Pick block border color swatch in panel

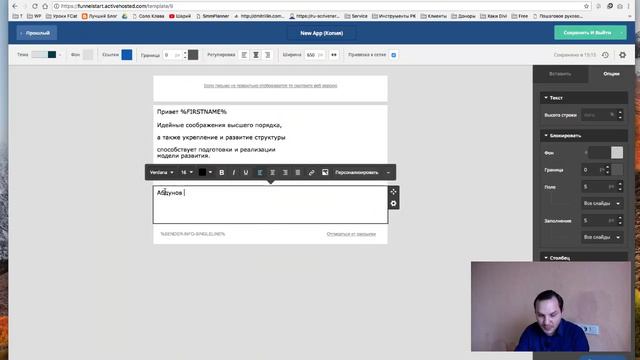click(617, 170)
